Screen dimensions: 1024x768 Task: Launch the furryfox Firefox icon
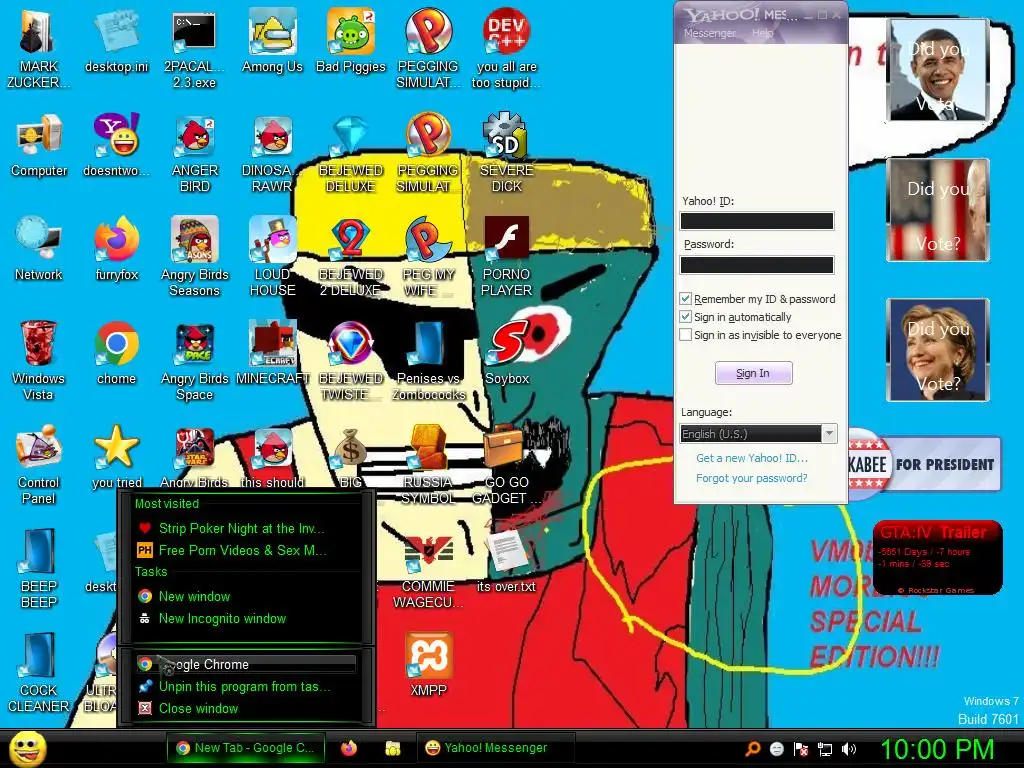click(x=116, y=249)
